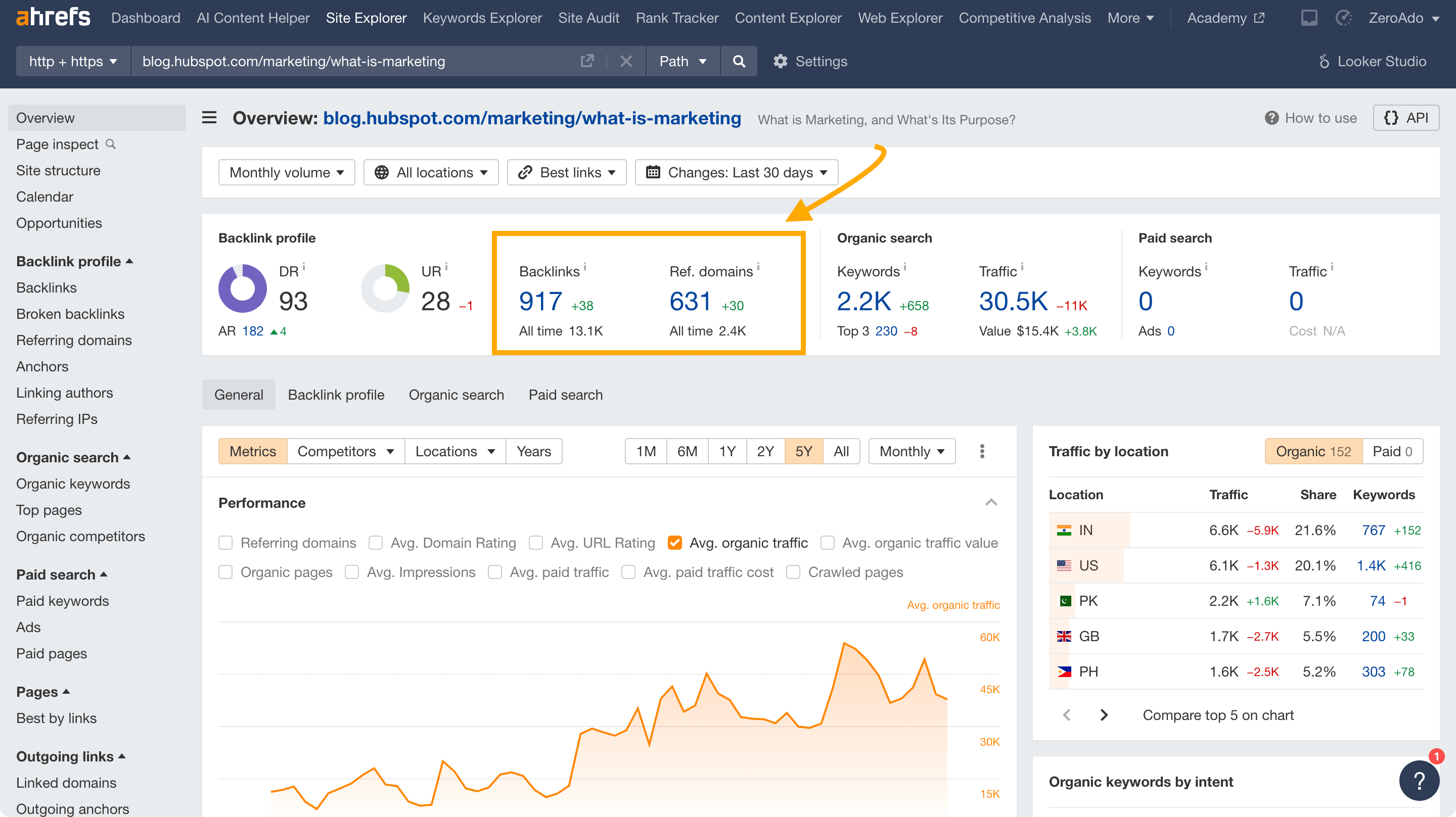Open the Monthly volume dropdown
Image resolution: width=1456 pixels, height=817 pixels.
[x=287, y=172]
